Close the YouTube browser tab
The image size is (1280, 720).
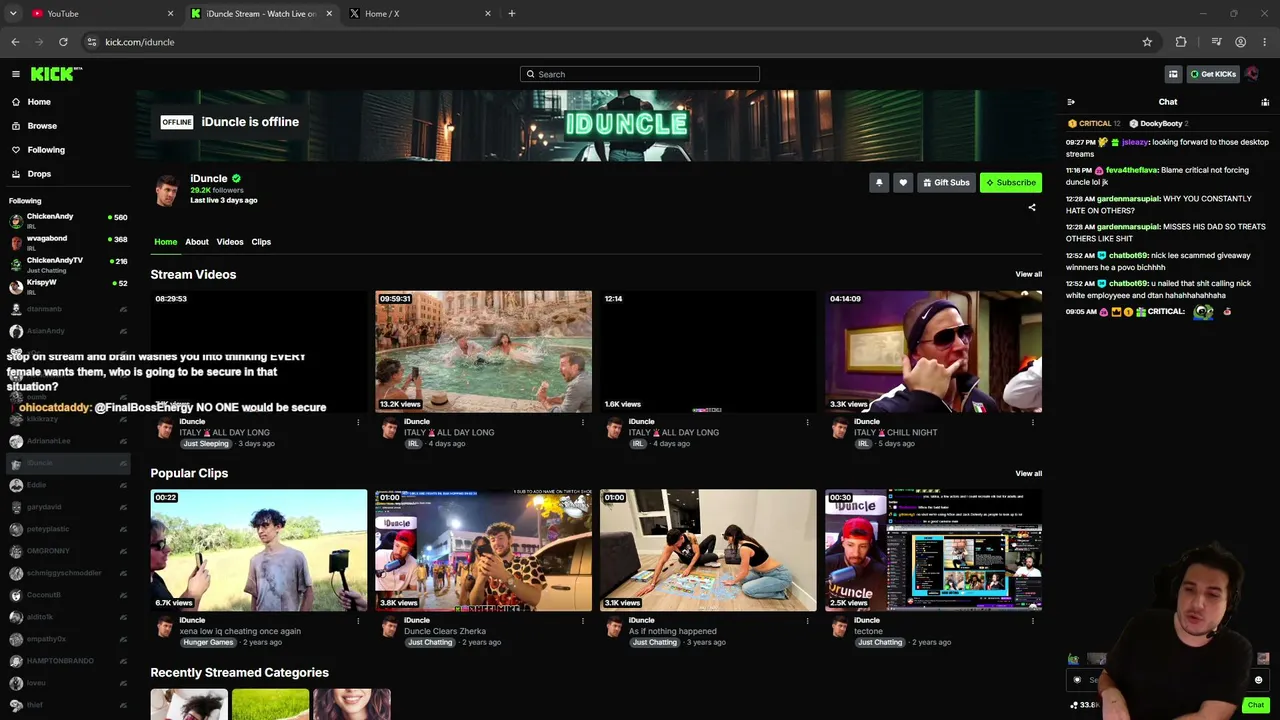(170, 14)
